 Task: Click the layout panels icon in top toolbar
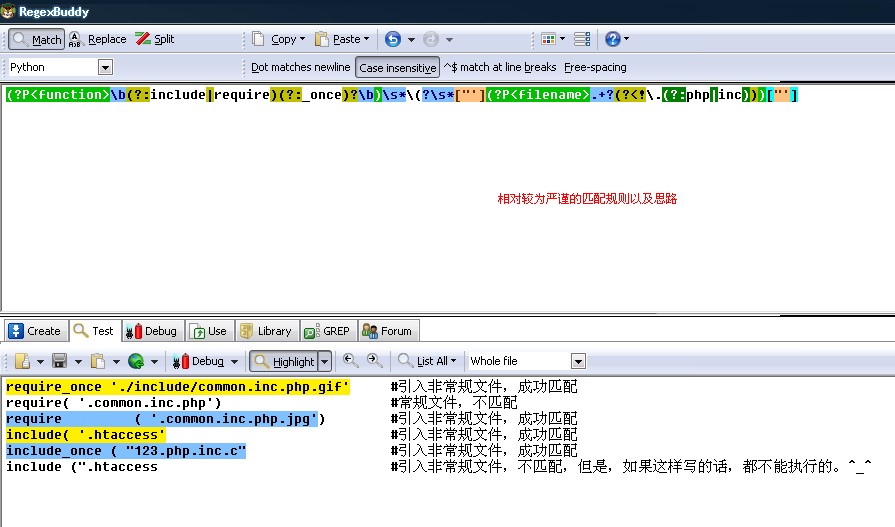[x=582, y=39]
